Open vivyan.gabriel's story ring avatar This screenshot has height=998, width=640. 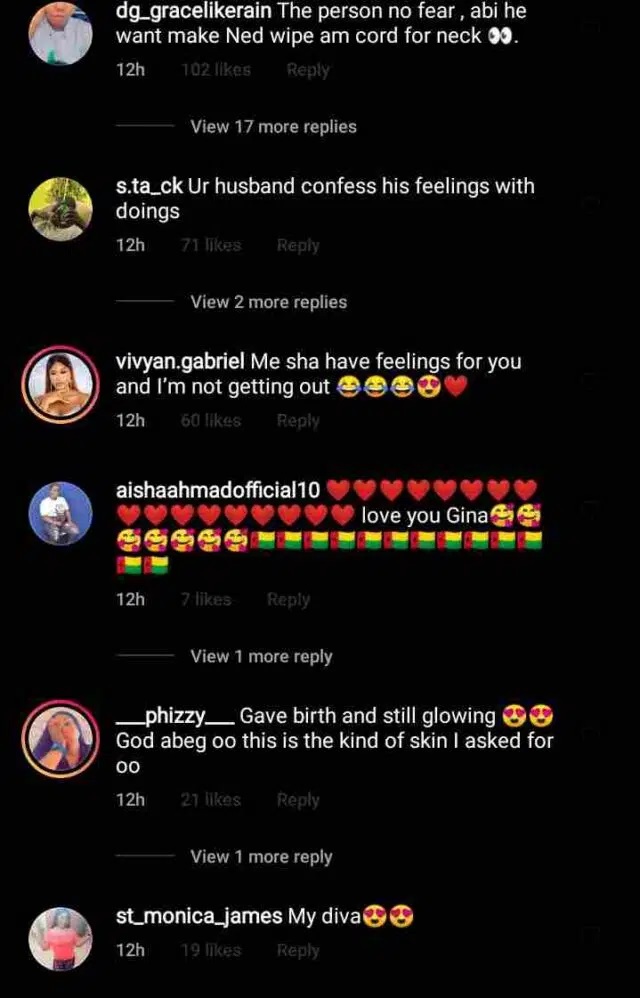(x=60, y=384)
